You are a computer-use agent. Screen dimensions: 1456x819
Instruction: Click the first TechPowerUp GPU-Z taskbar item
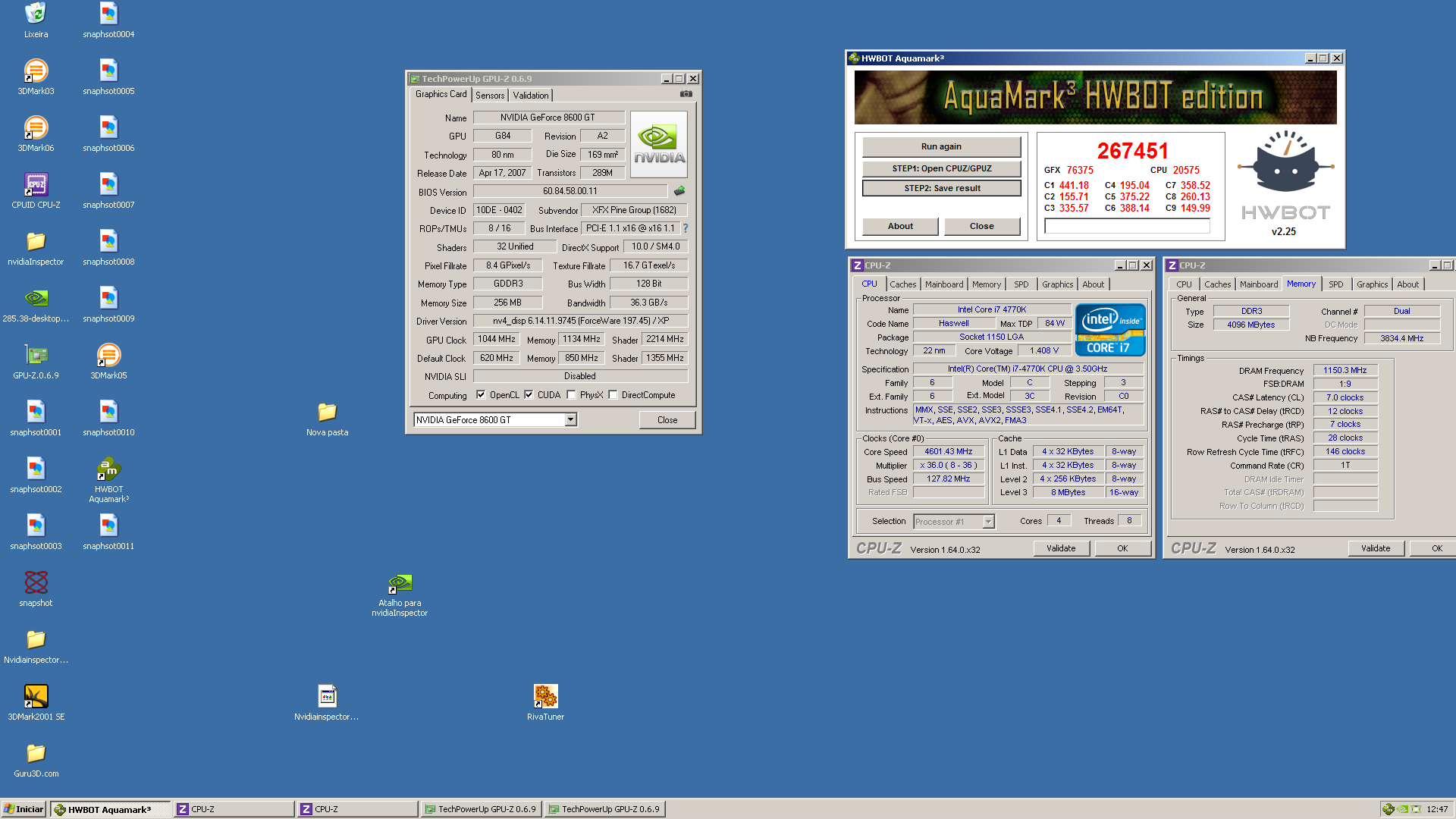[x=480, y=809]
